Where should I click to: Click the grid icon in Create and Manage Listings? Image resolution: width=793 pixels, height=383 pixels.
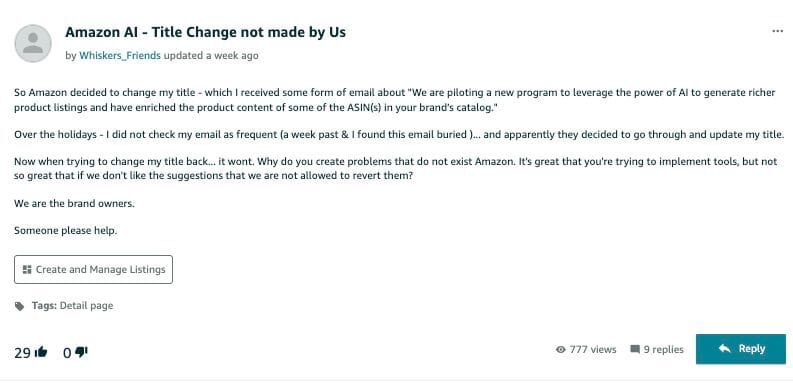tap(27, 269)
